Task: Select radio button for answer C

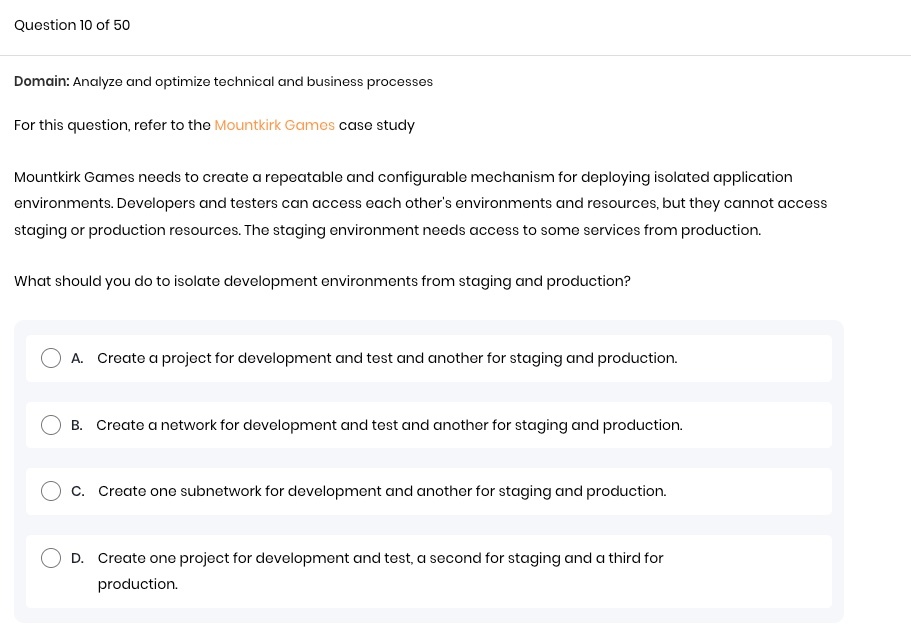Action: point(51,491)
